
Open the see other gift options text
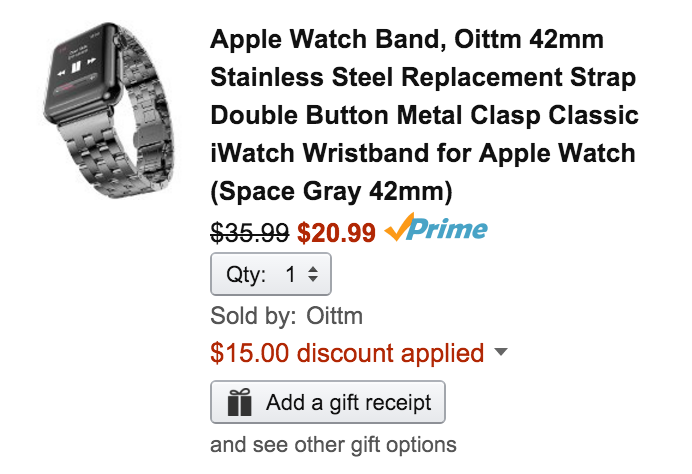(333, 444)
